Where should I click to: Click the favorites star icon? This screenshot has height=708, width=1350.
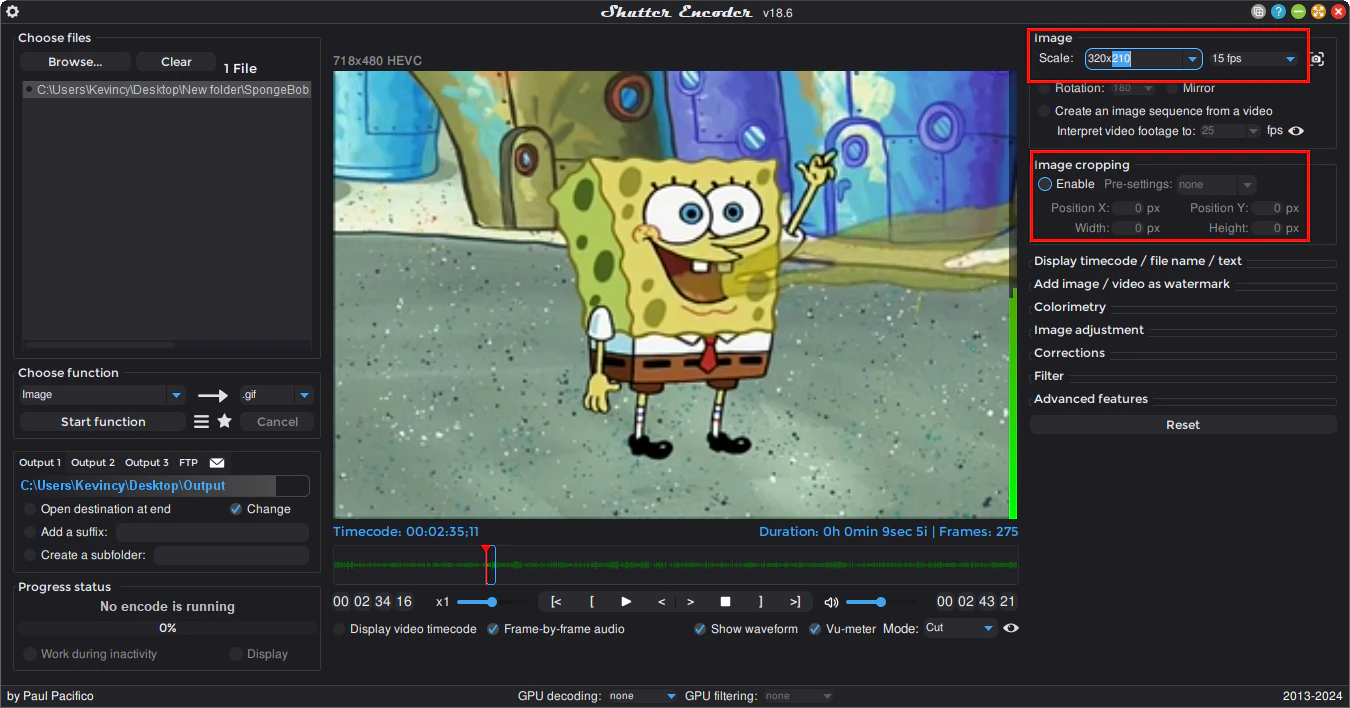[x=225, y=422]
